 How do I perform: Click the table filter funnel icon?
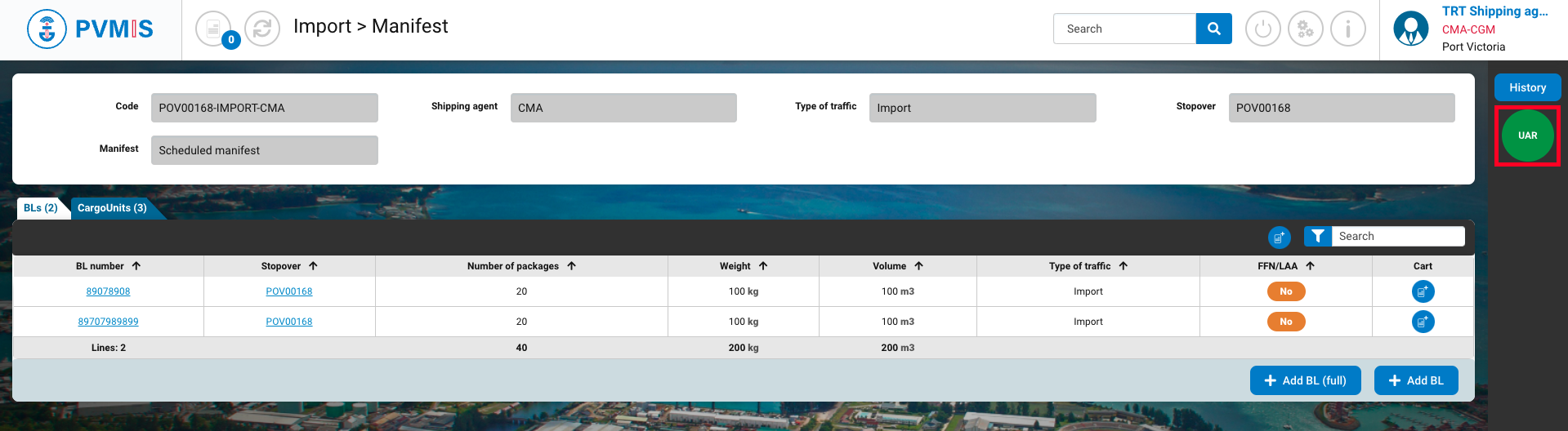click(1317, 236)
